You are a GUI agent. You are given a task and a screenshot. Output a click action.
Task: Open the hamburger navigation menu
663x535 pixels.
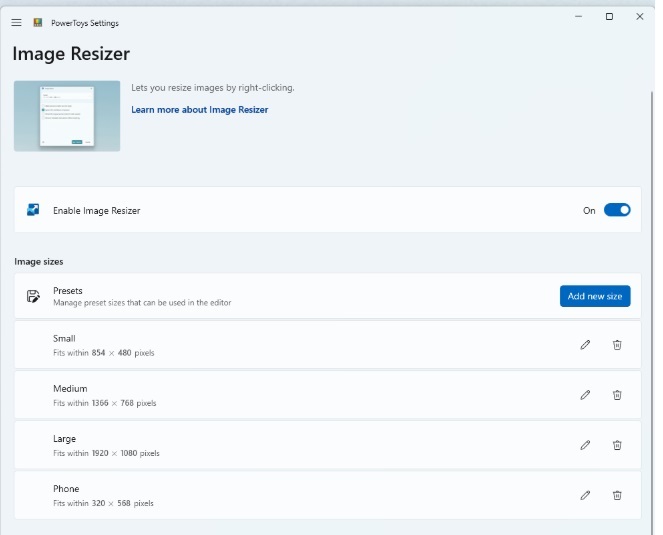pyautogui.click(x=16, y=22)
